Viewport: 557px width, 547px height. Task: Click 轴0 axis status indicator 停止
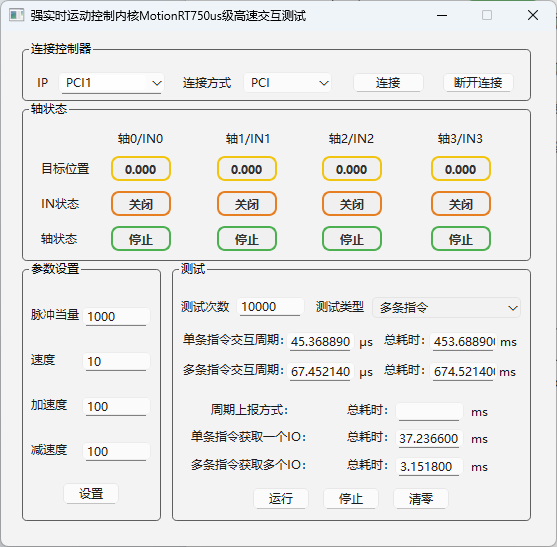coord(141,239)
